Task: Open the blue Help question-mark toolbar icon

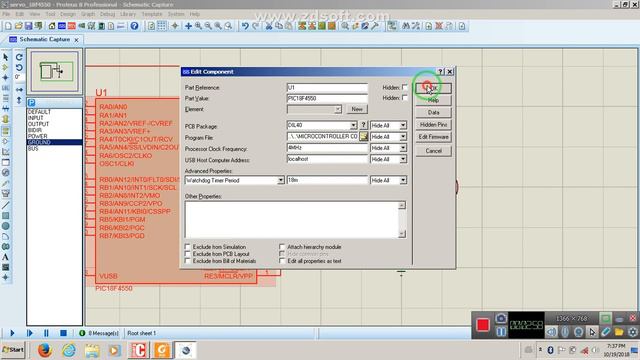Action: pos(134,26)
